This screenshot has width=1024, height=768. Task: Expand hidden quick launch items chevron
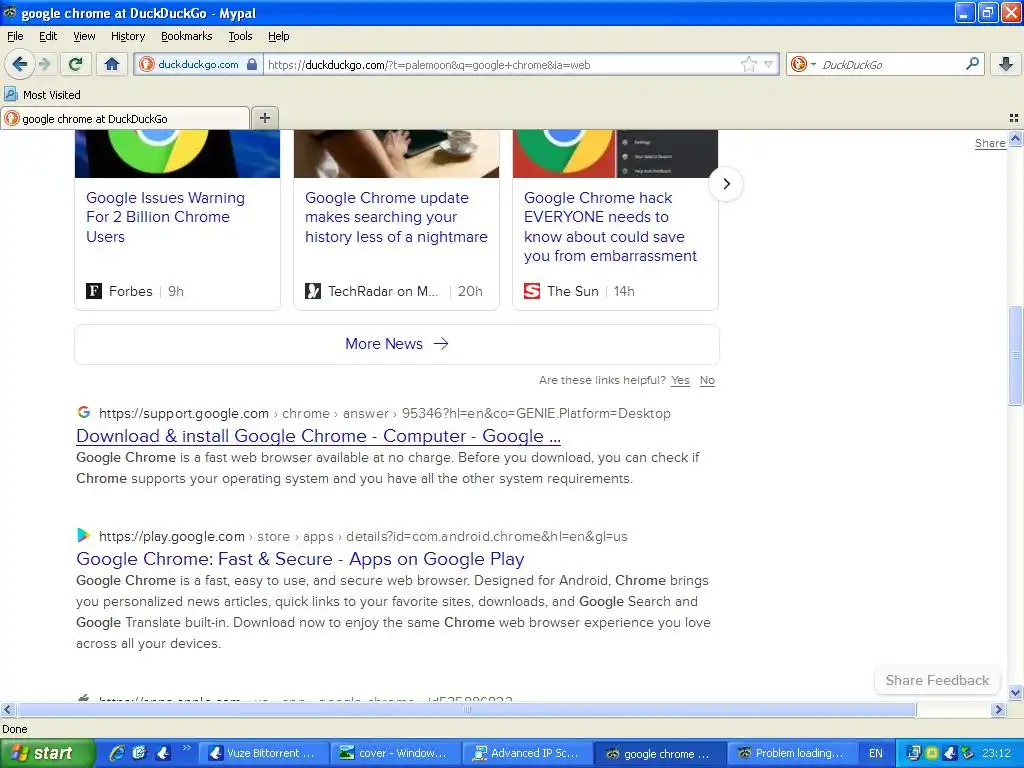(187, 748)
